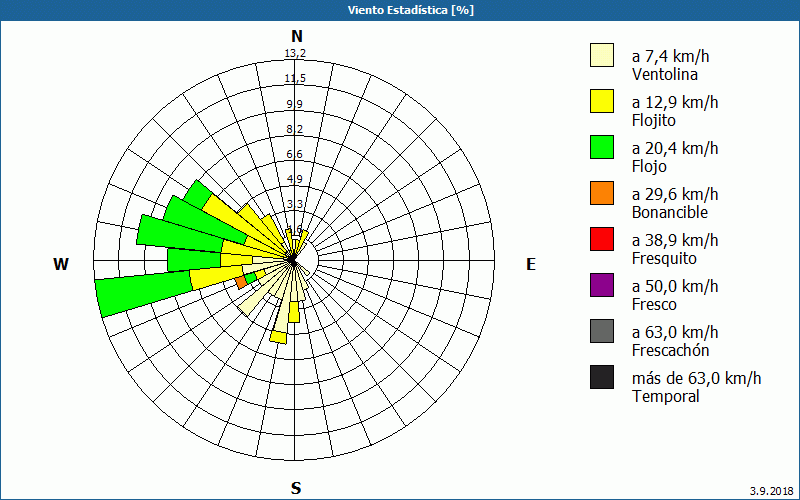Viewport: 800px width, 500px height.
Task: Click the 3.9.2018 date stamp
Action: (771, 491)
